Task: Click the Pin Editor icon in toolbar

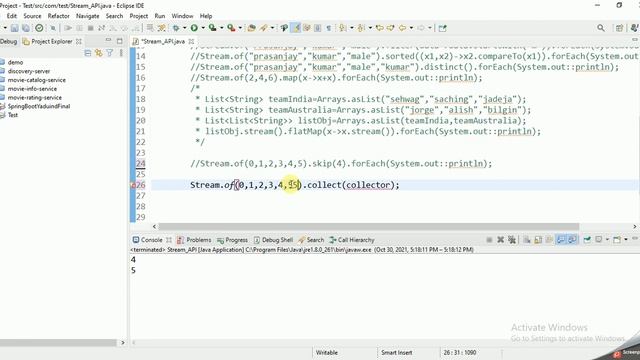Action: (442, 28)
